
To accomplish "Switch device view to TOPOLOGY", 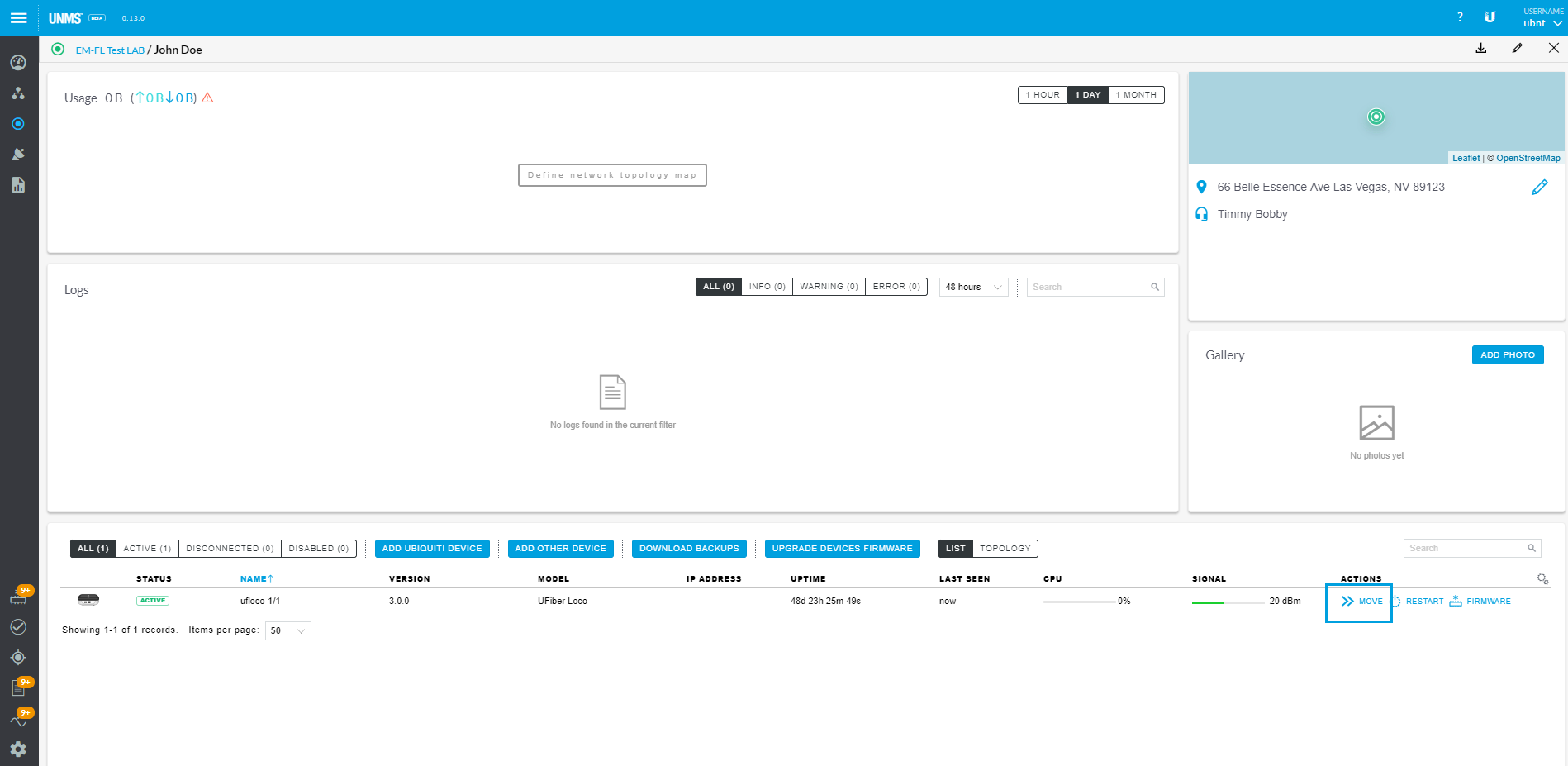I will coord(1005,549).
